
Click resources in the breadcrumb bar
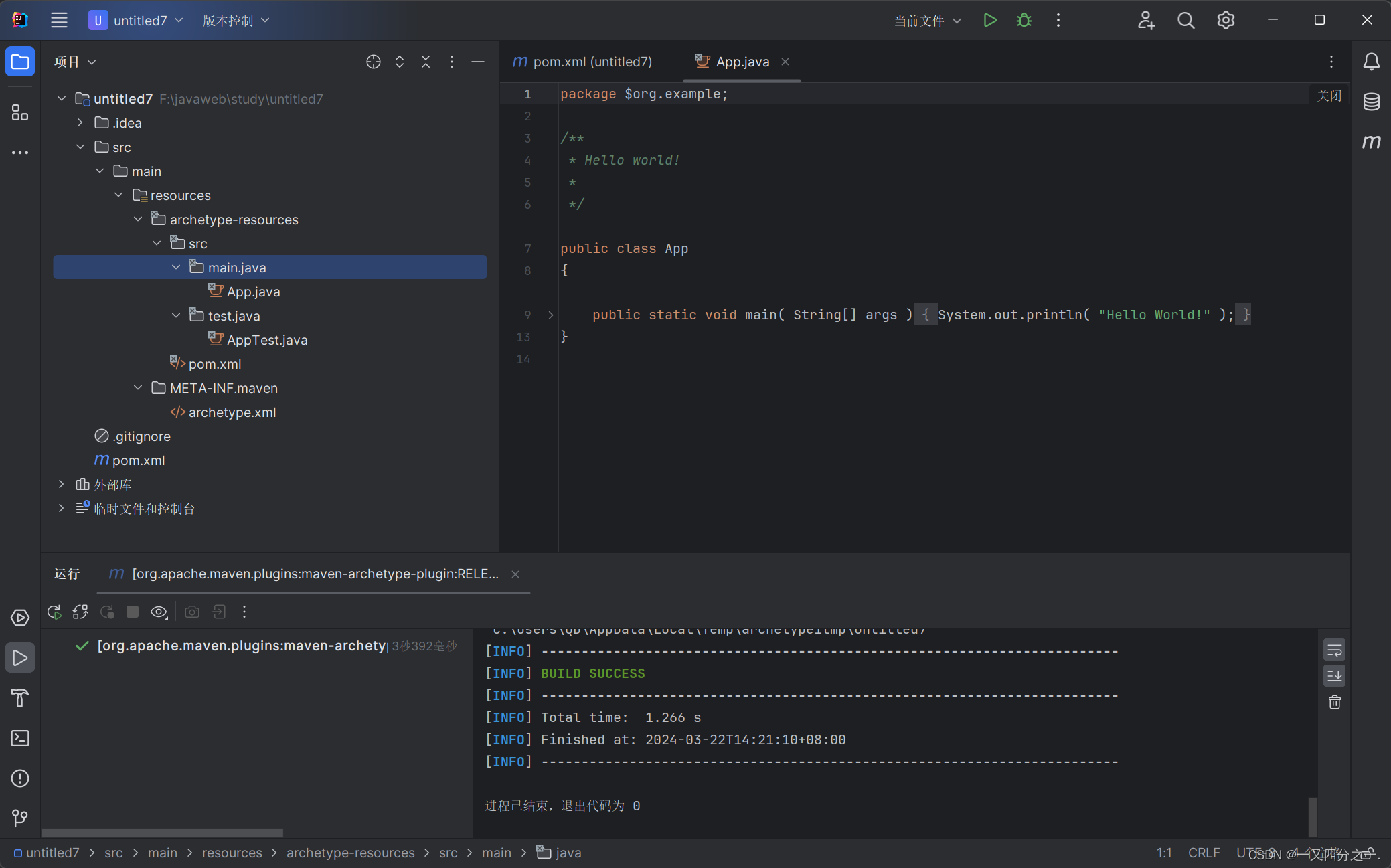[232, 853]
